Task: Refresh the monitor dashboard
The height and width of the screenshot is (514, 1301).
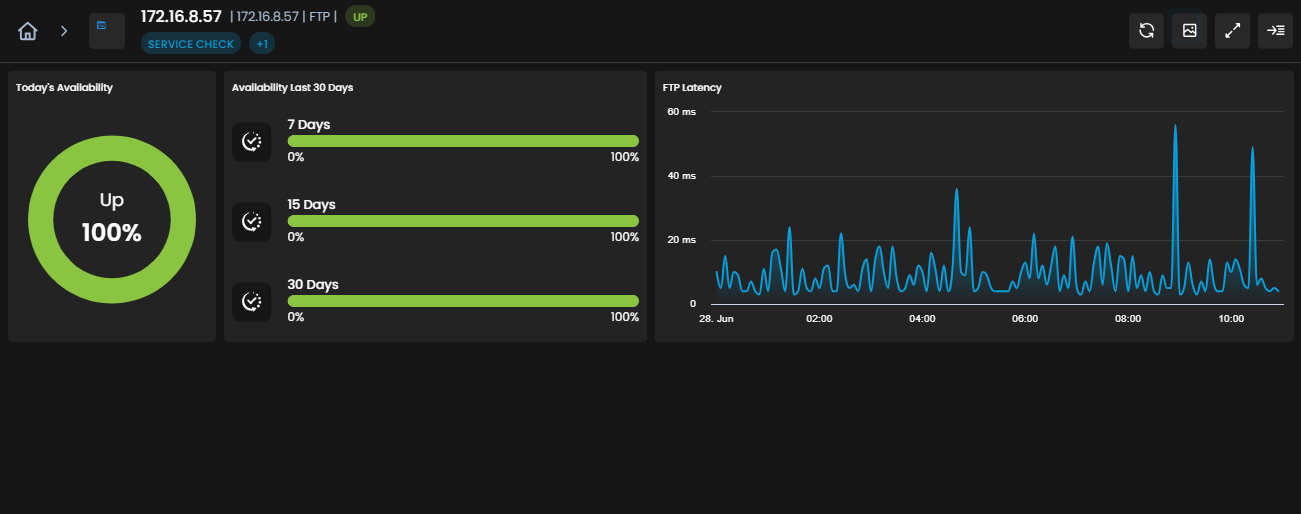Action: click(x=1146, y=31)
